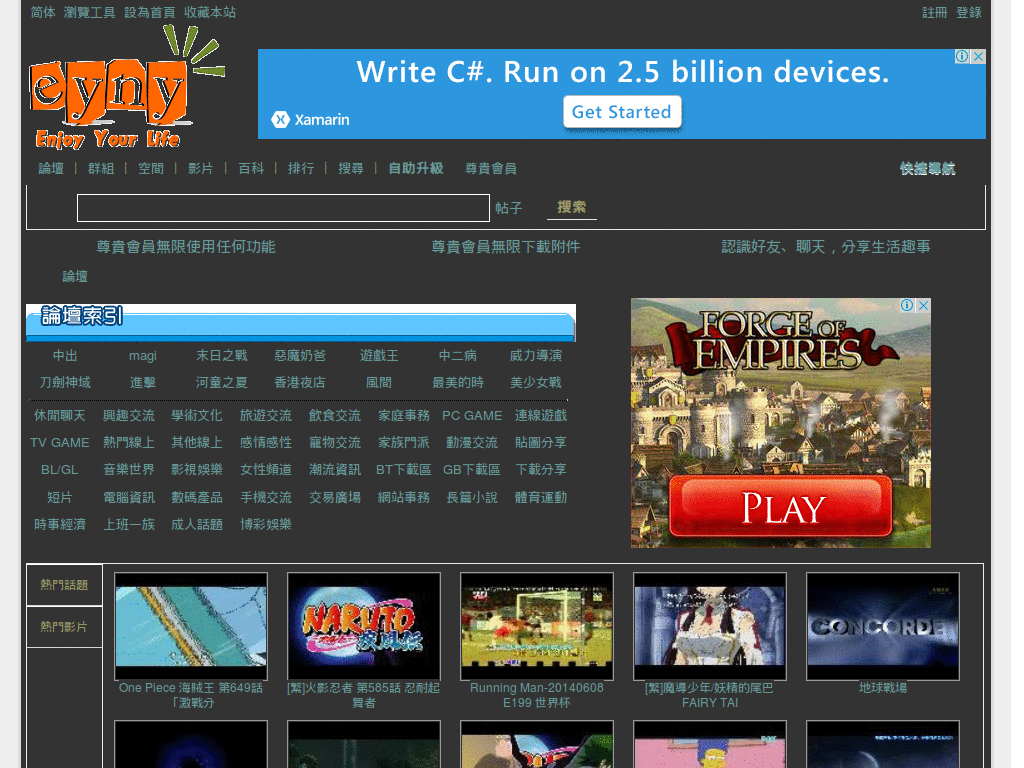The width and height of the screenshot is (1024, 768).
Task: Open the One Piece 第649話 video thumbnail
Action: tap(191, 626)
